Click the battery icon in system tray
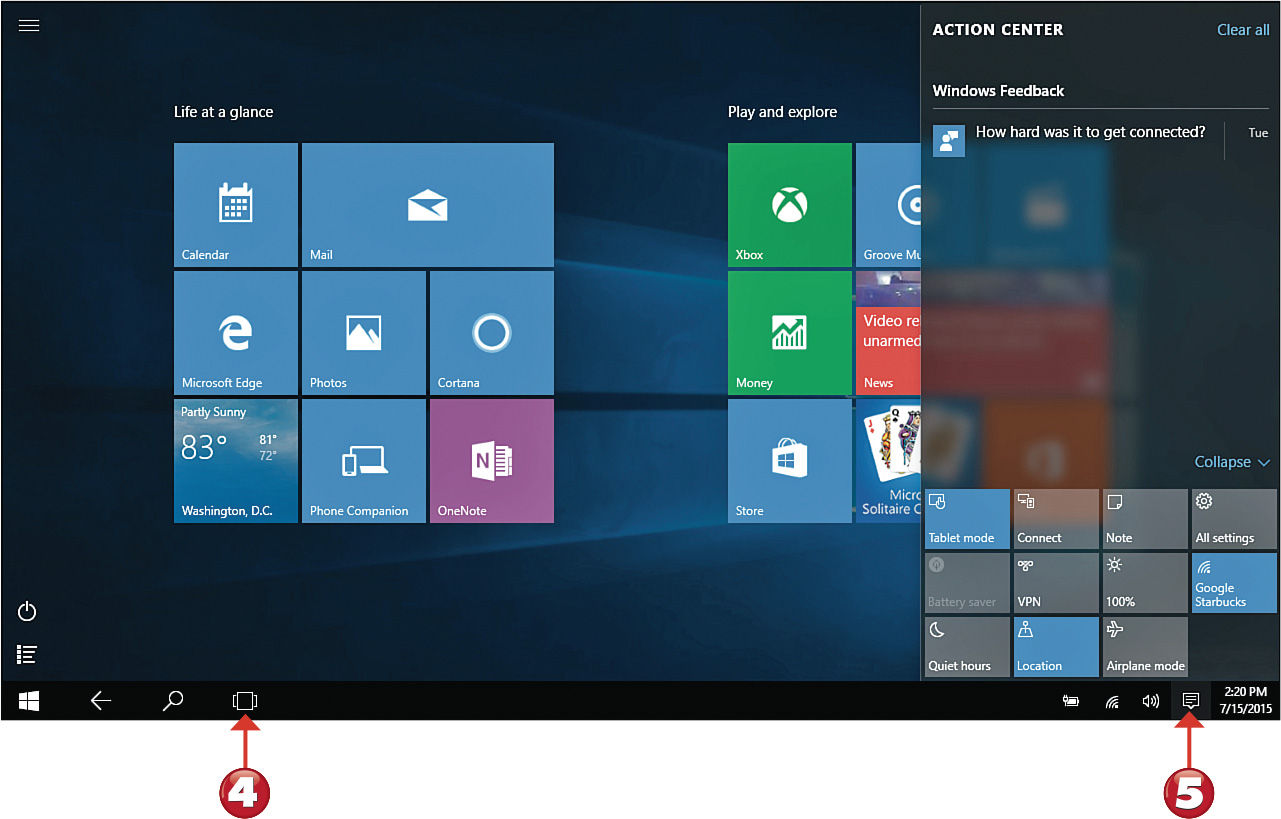Image resolution: width=1281 pixels, height=819 pixels. coord(1071,702)
